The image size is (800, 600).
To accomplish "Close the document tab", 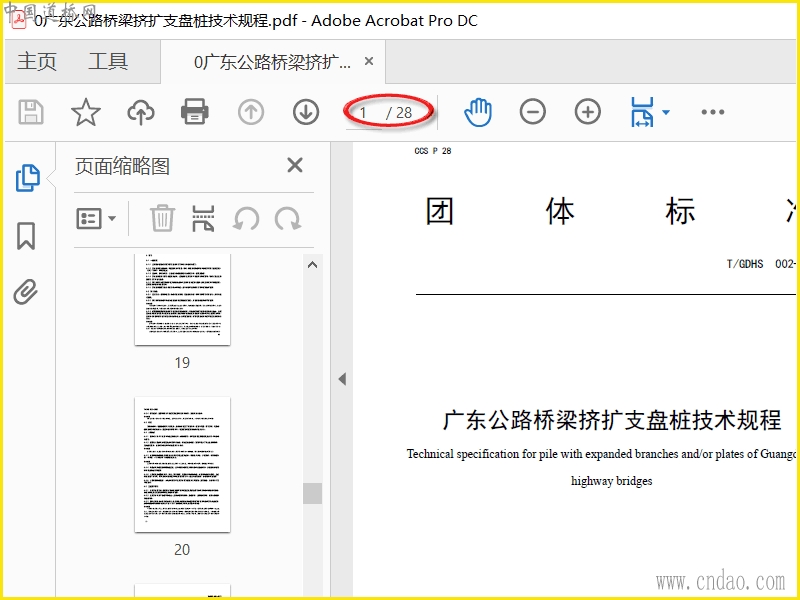I will 369,61.
